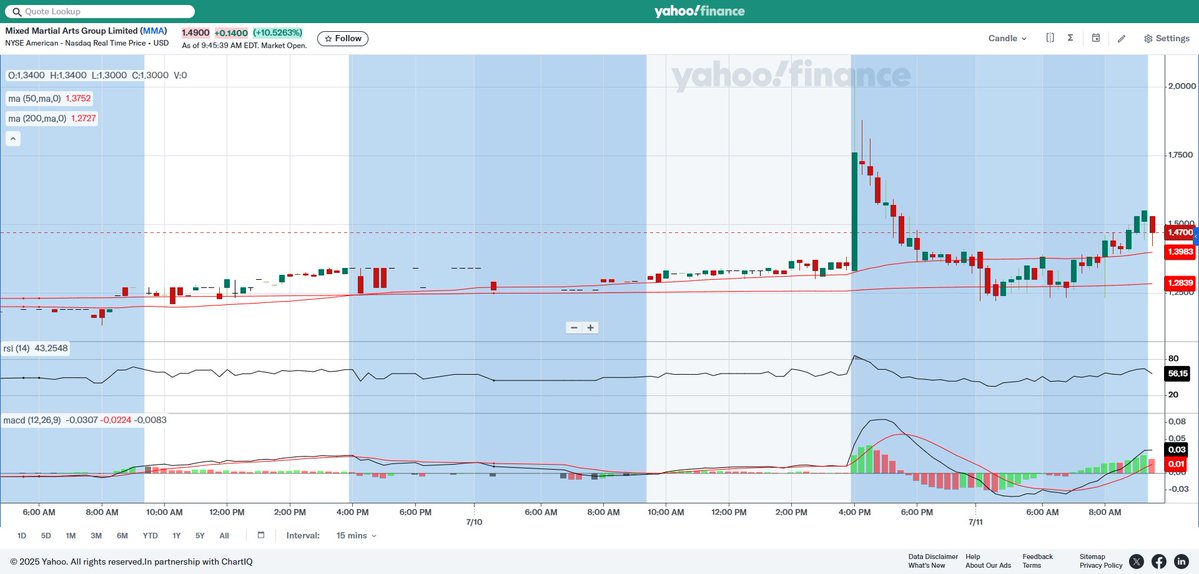Click the comparison brackets icon
Viewport: 1199px width, 574px height.
[1050, 38]
